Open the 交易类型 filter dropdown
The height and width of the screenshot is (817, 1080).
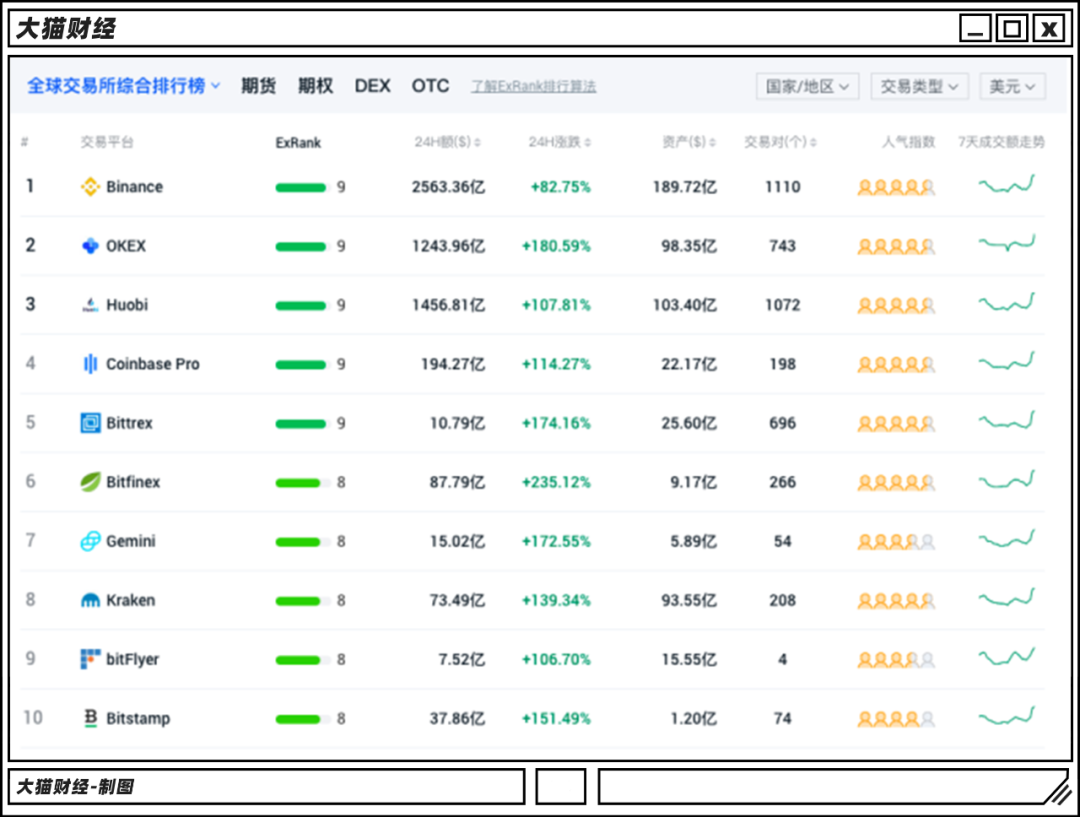920,86
